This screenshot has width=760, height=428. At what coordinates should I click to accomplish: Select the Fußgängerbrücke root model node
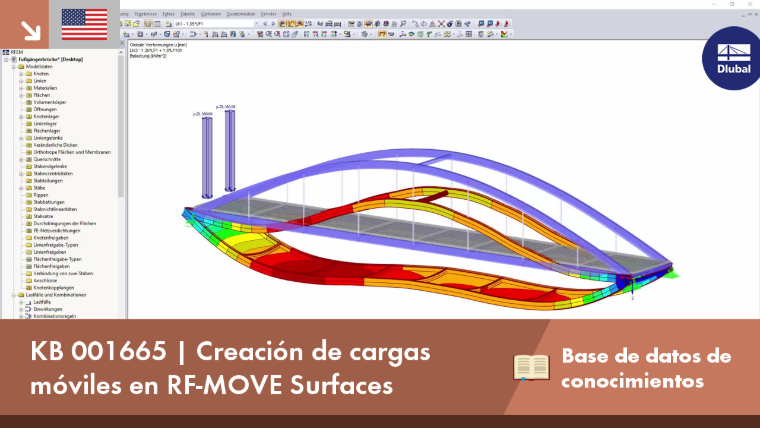pos(50,59)
